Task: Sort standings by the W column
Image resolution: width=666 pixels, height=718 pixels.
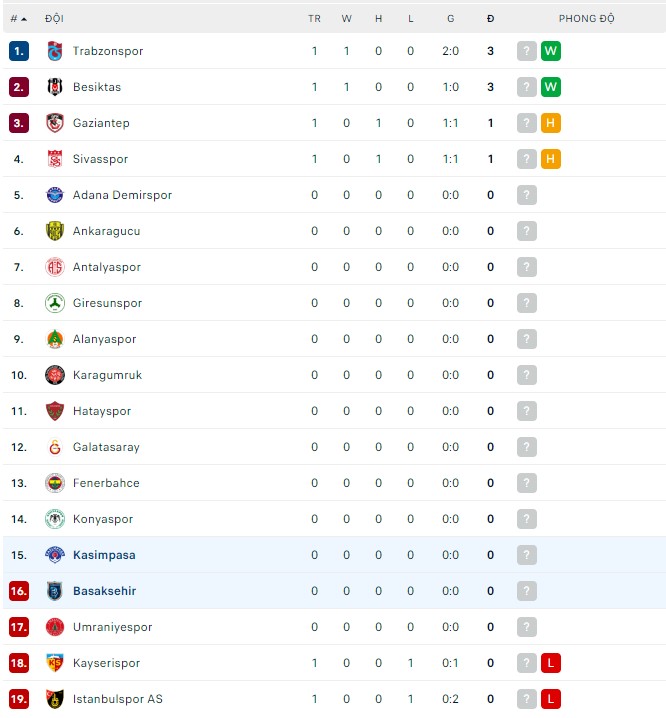Action: click(346, 19)
